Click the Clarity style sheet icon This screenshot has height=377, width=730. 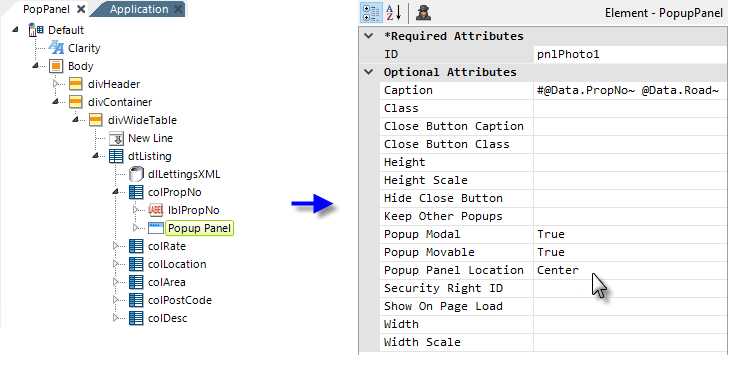pyautogui.click(x=56, y=48)
